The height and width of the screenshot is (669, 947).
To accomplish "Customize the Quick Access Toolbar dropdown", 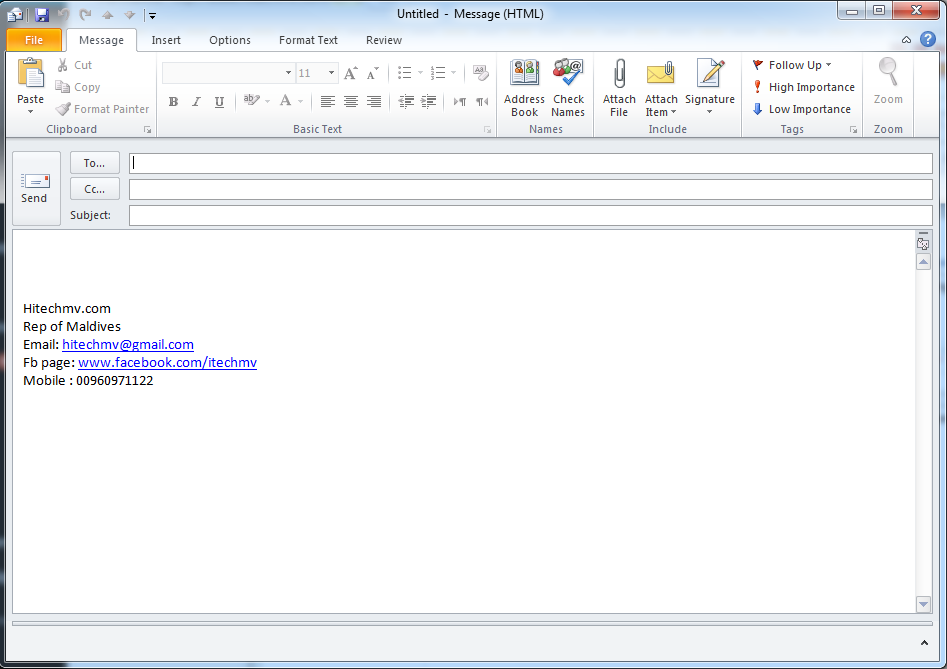I will pyautogui.click(x=152, y=16).
